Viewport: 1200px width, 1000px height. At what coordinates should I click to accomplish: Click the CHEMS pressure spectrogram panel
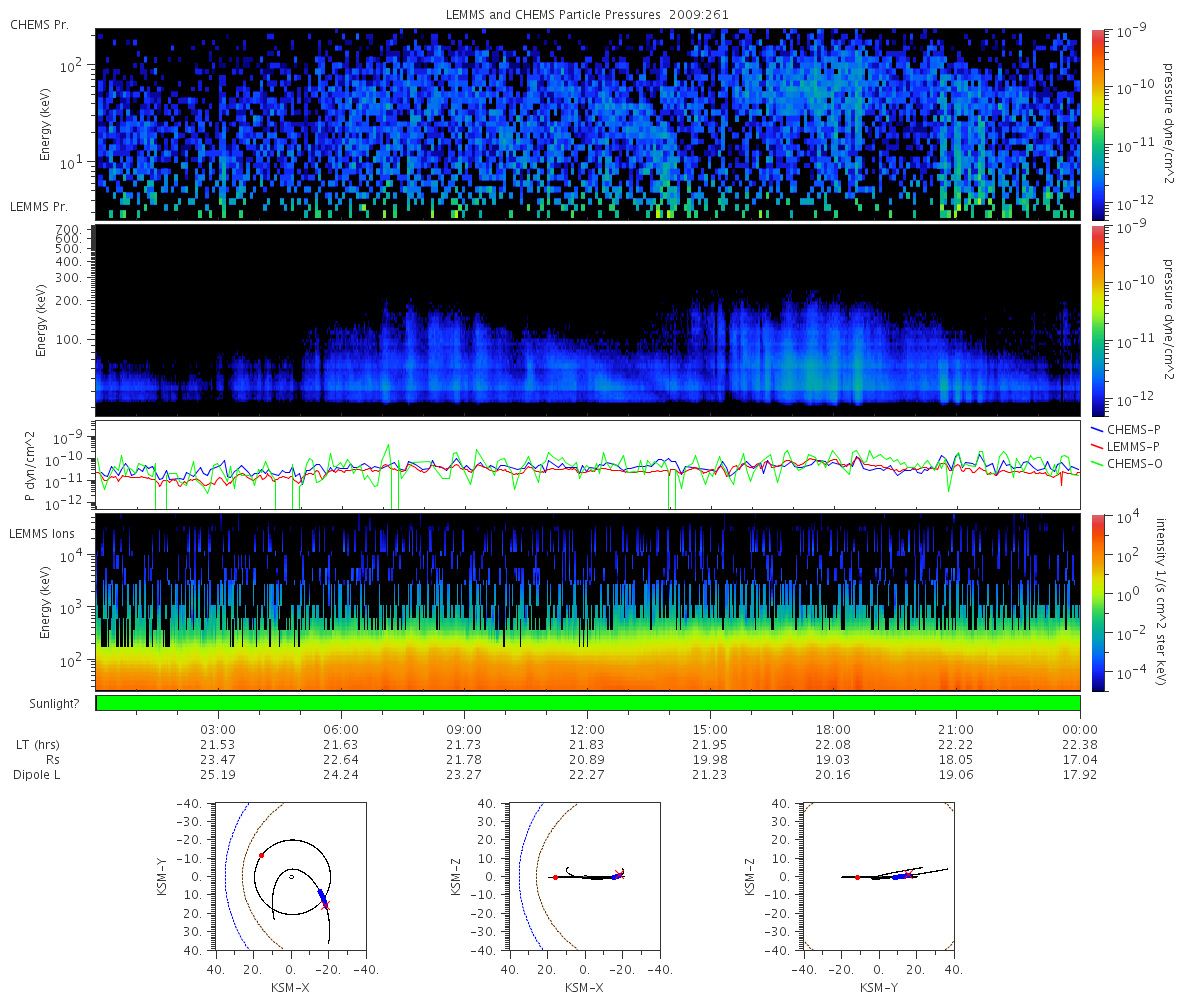point(588,124)
